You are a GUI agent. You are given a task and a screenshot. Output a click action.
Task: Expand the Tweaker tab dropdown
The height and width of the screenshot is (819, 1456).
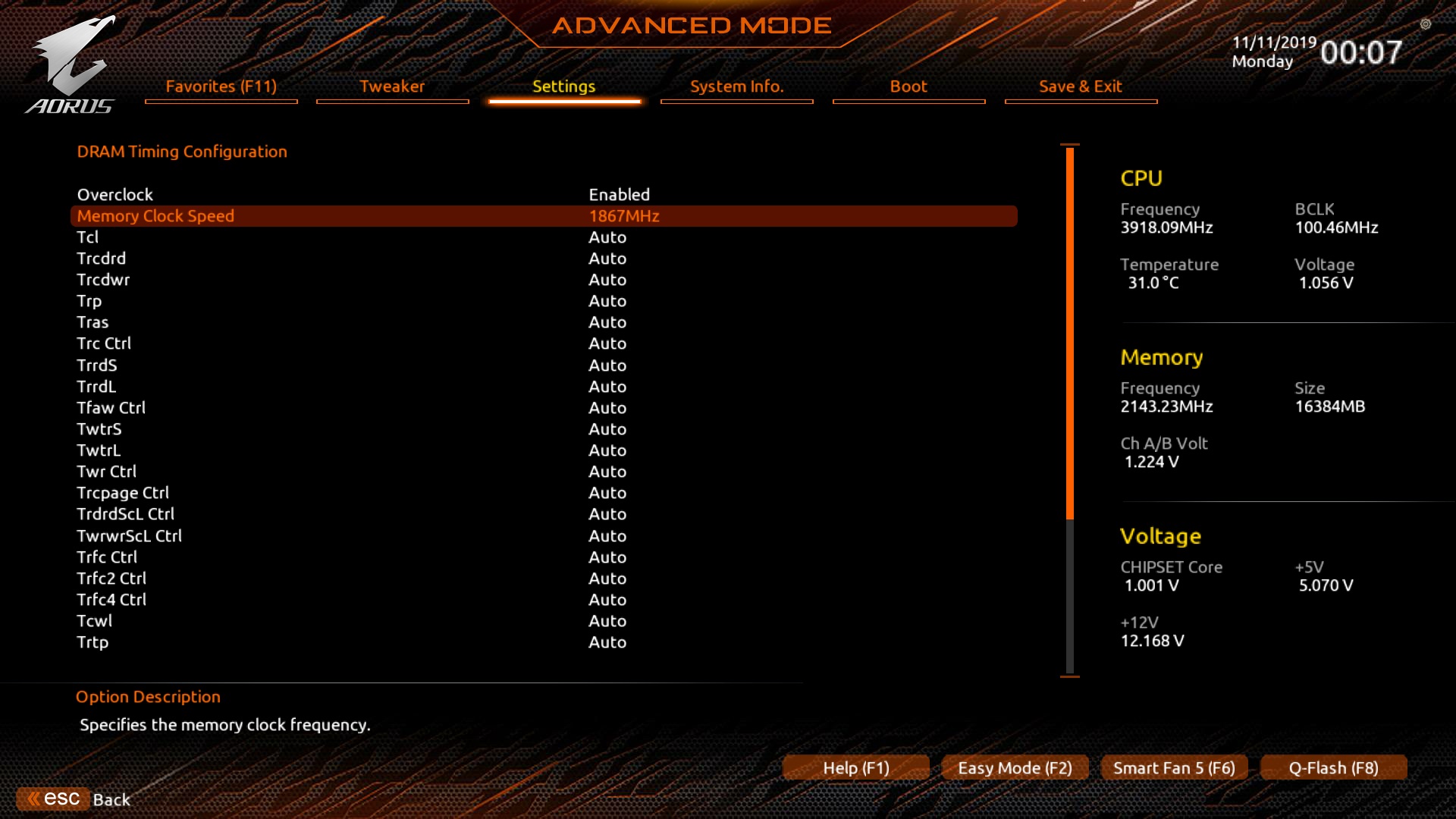click(x=391, y=86)
